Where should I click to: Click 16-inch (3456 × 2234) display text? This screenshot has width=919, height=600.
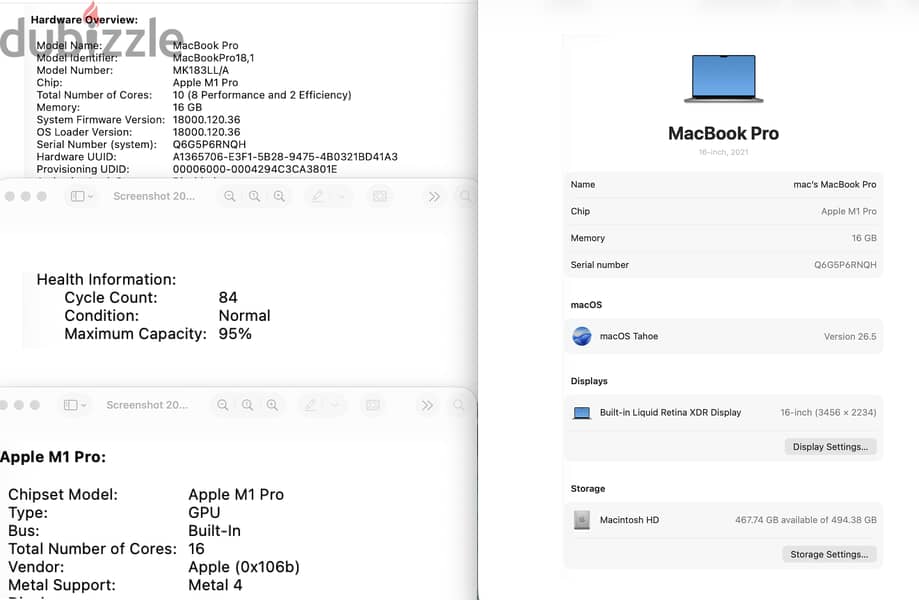point(828,412)
